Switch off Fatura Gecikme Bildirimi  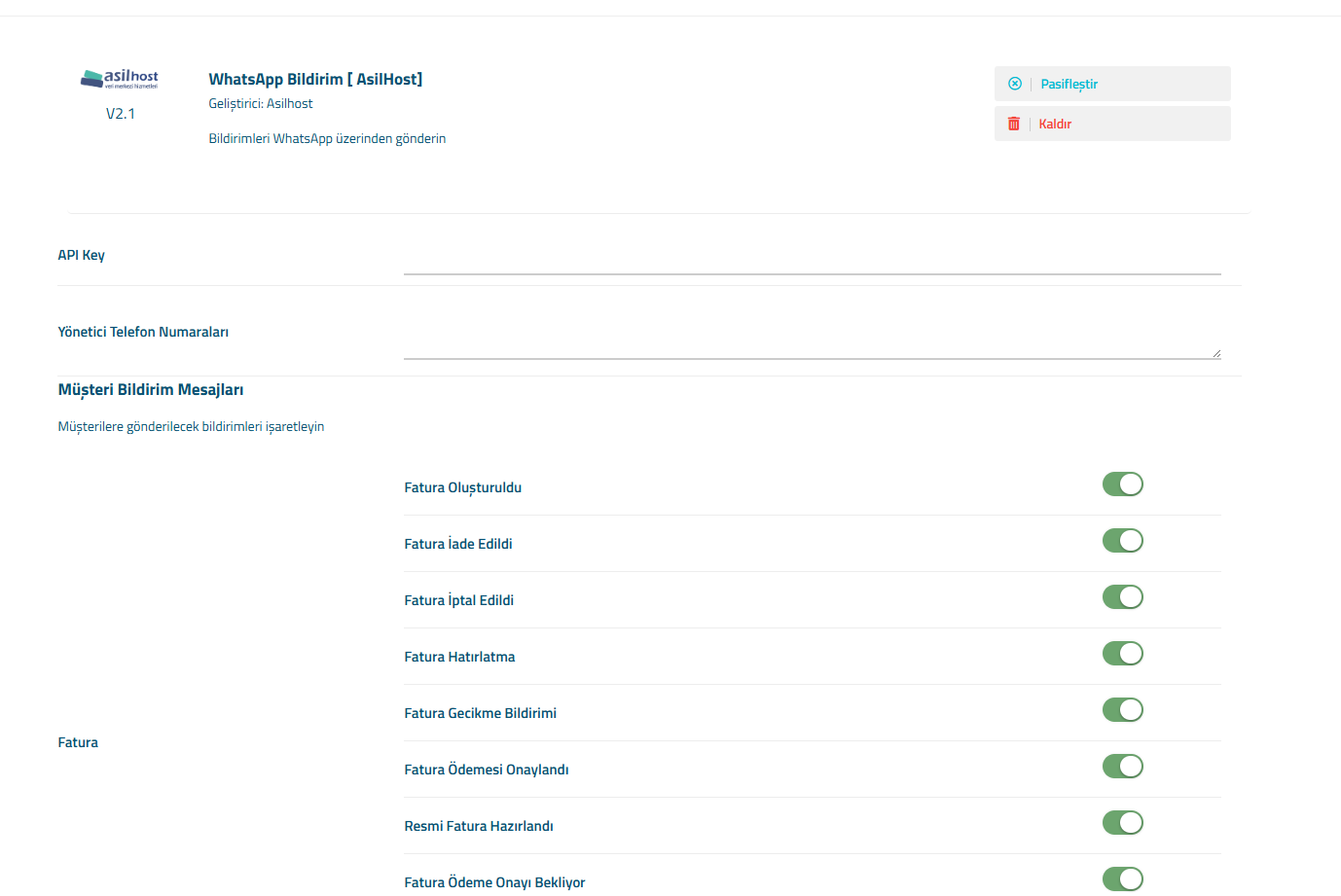[1122, 710]
